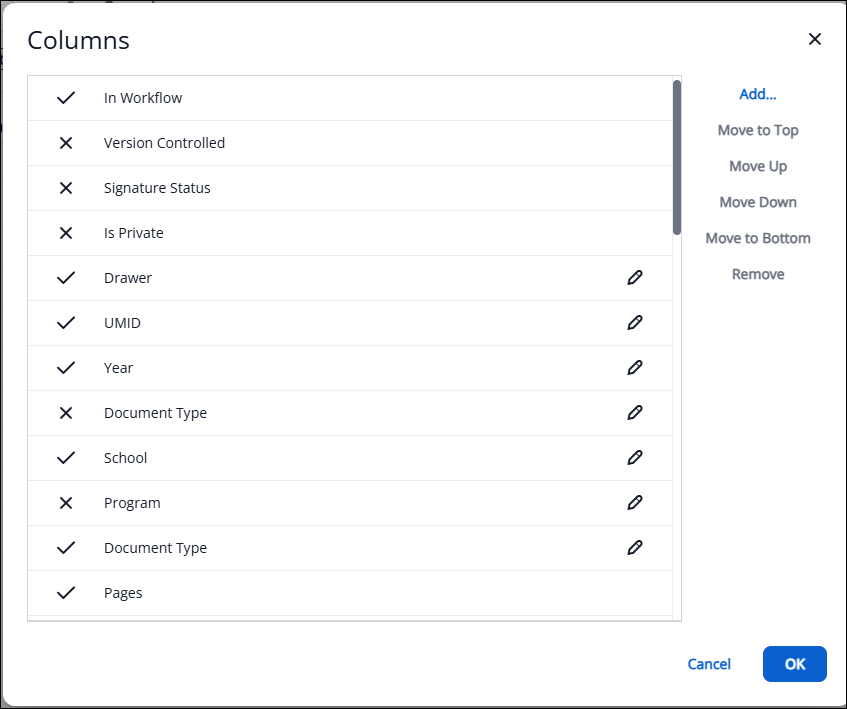
Task: Edit the School column via pencil icon
Action: (635, 457)
